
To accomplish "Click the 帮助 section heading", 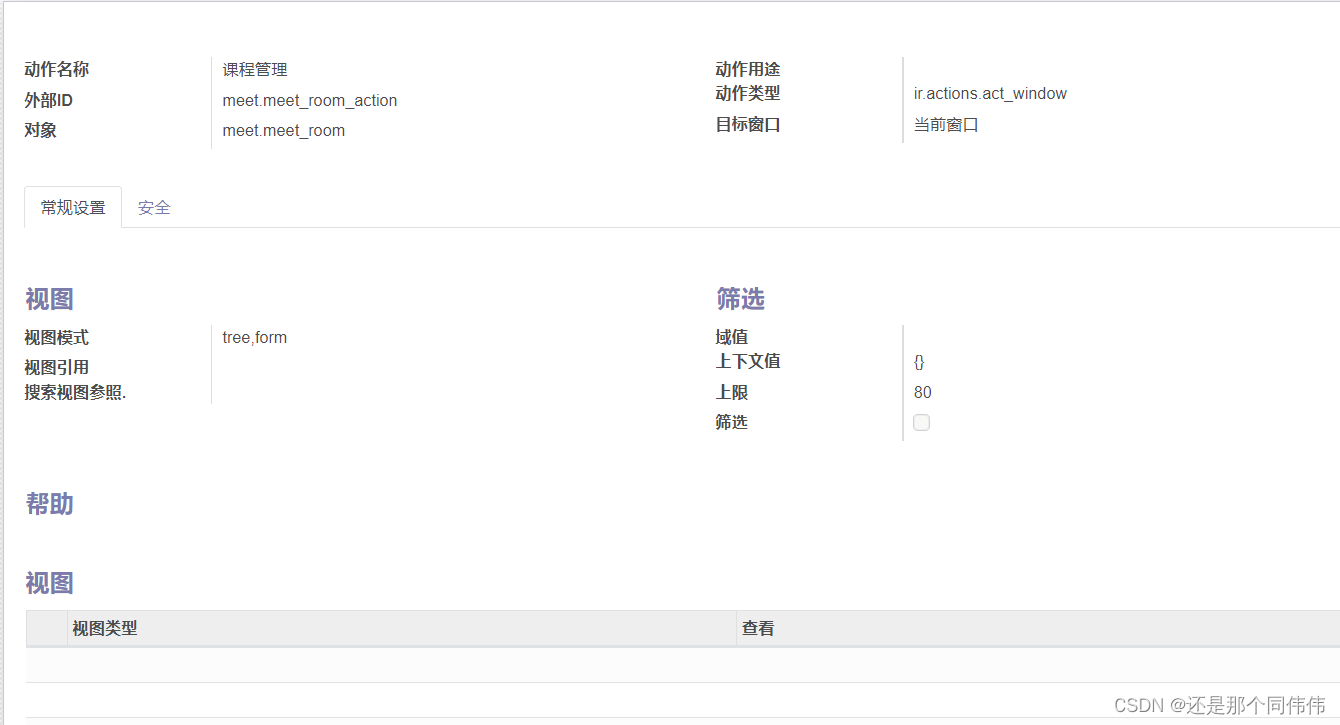I will (x=48, y=503).
